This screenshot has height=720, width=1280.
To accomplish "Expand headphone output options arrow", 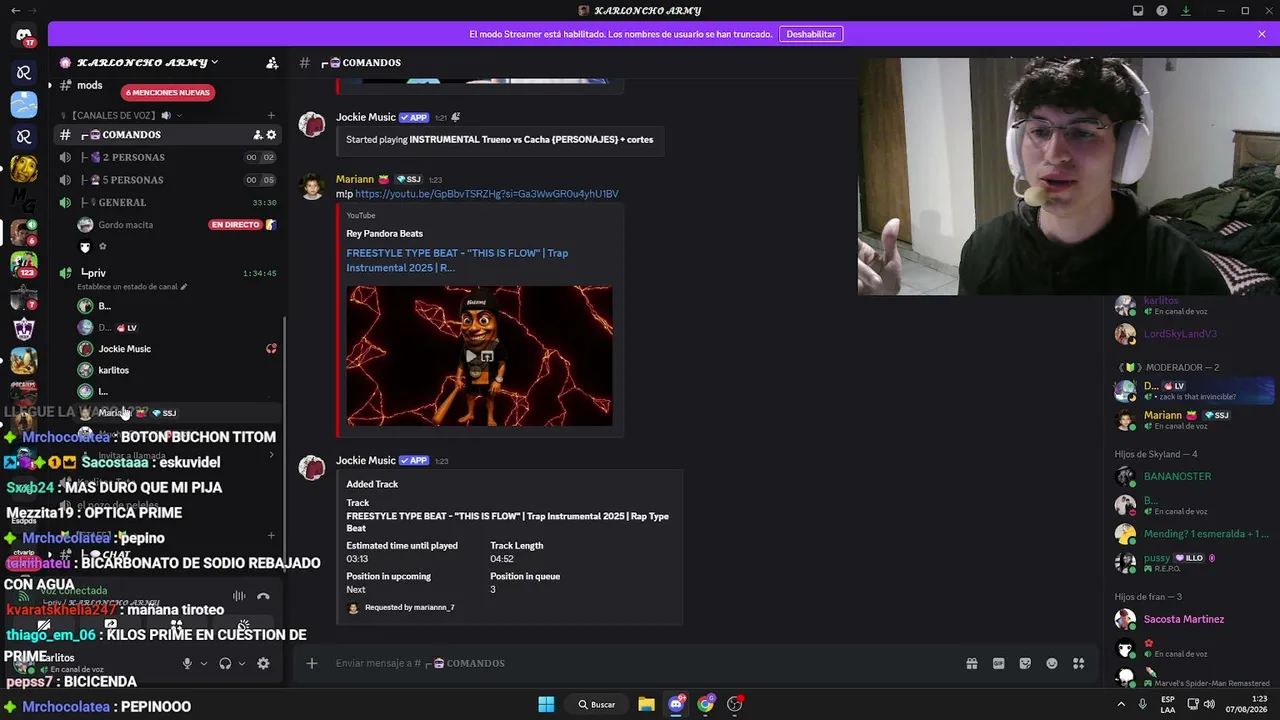I will pyautogui.click(x=242, y=663).
